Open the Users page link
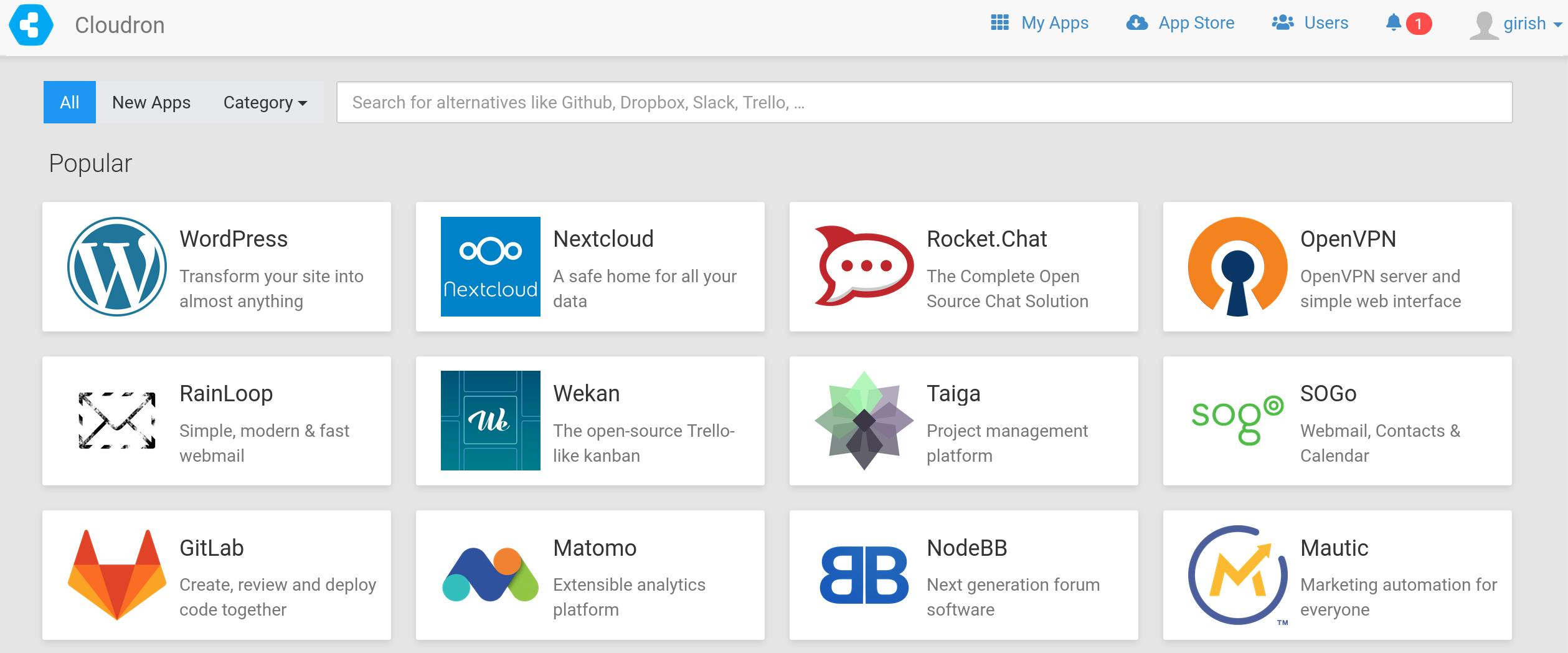 point(1310,23)
